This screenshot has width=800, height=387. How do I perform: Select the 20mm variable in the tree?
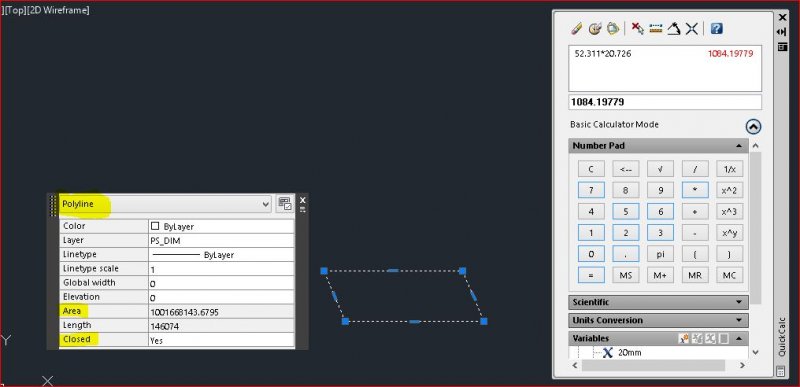[629, 353]
